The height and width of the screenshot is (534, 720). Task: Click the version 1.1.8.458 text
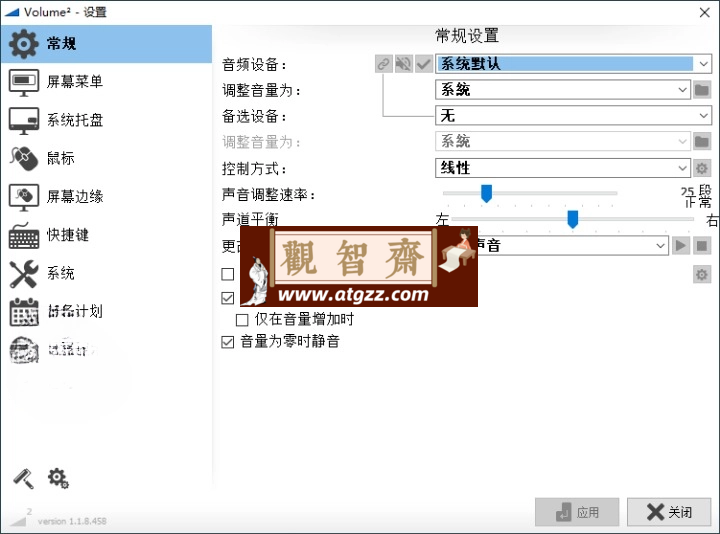coord(72,521)
